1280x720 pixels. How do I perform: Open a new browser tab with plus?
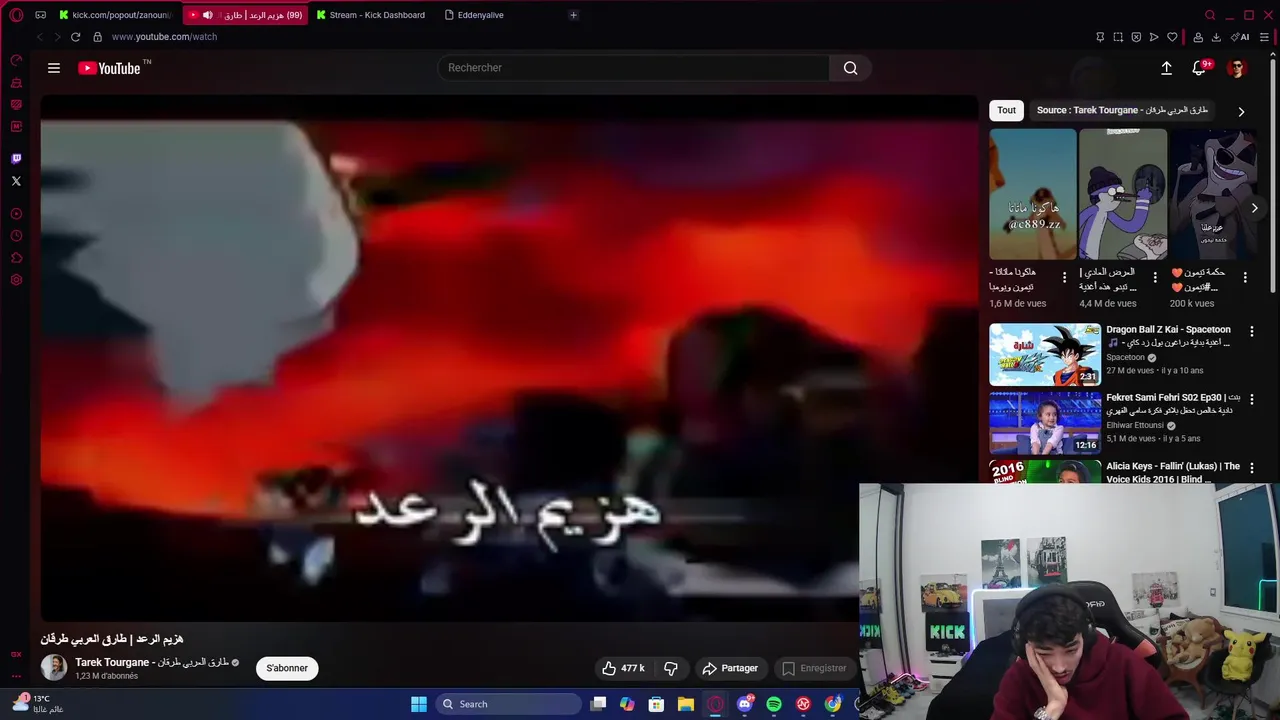[x=573, y=15]
